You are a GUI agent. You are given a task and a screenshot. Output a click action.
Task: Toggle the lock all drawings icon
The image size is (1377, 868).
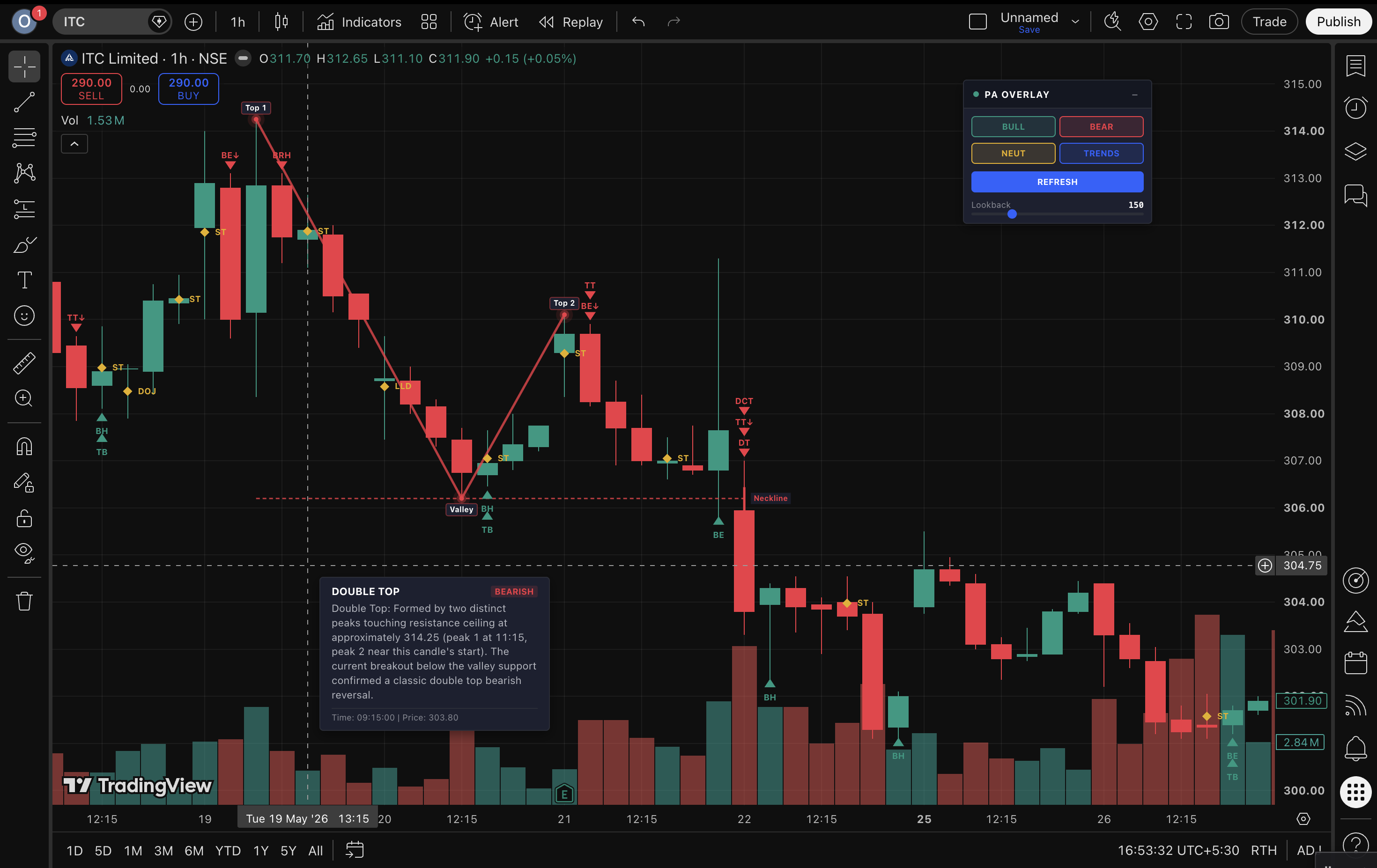(24, 519)
